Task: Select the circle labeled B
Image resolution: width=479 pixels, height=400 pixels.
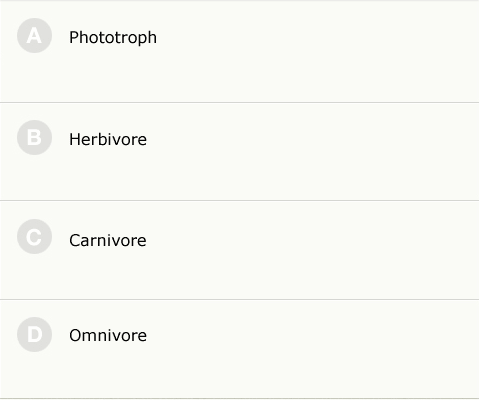Action: 34,137
